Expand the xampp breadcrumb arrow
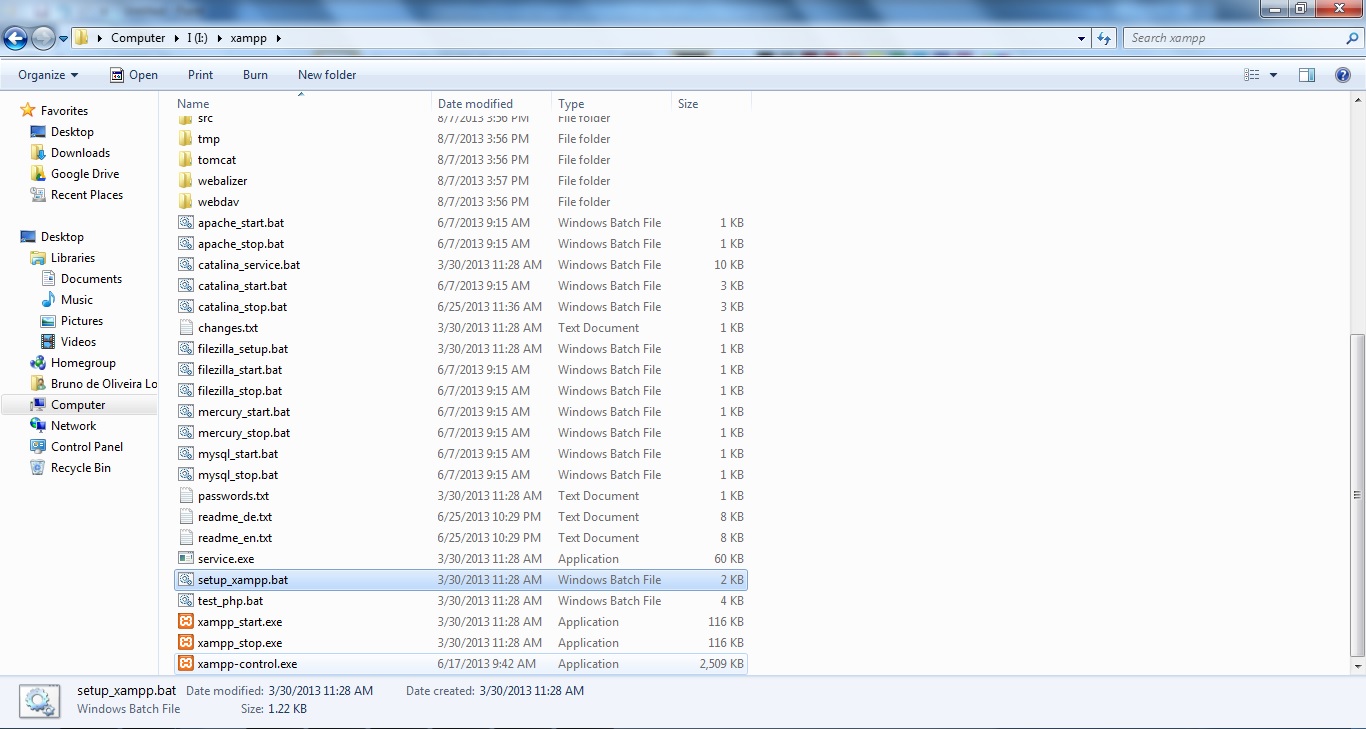The height and width of the screenshot is (729, 1366). pos(278,38)
